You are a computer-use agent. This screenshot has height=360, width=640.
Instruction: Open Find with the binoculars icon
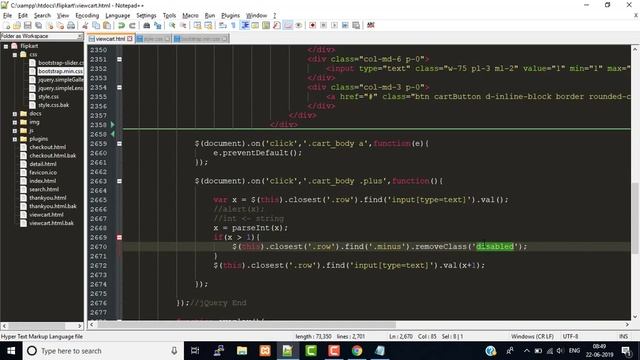point(147,25)
